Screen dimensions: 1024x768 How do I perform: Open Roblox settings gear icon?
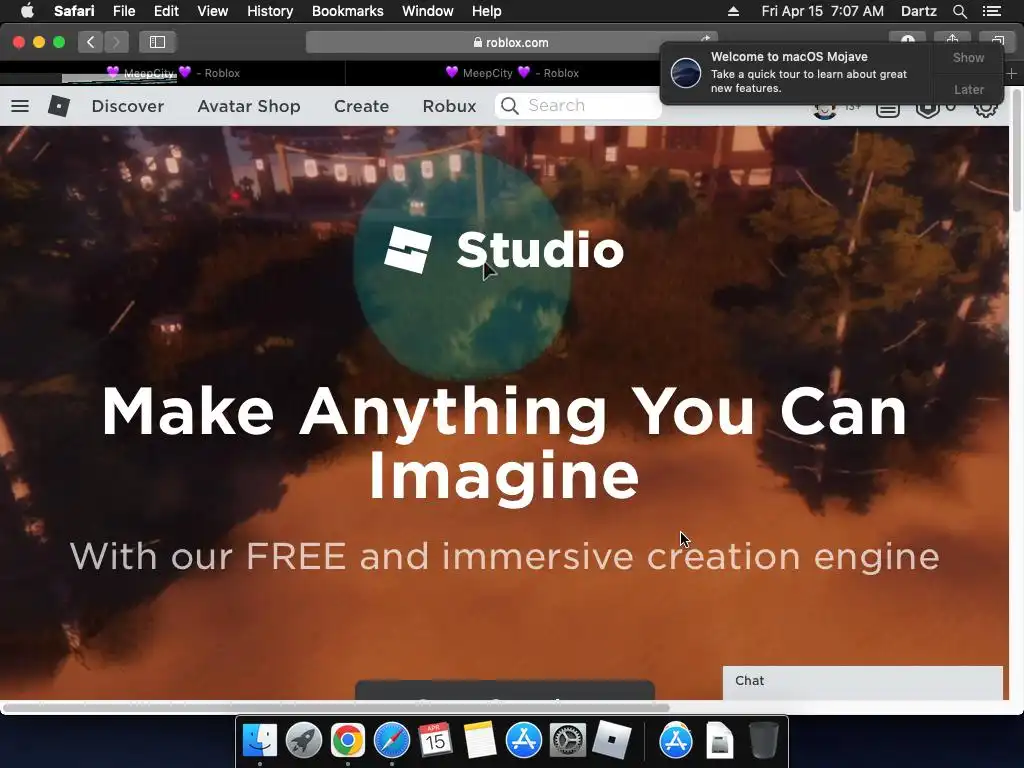(x=985, y=108)
